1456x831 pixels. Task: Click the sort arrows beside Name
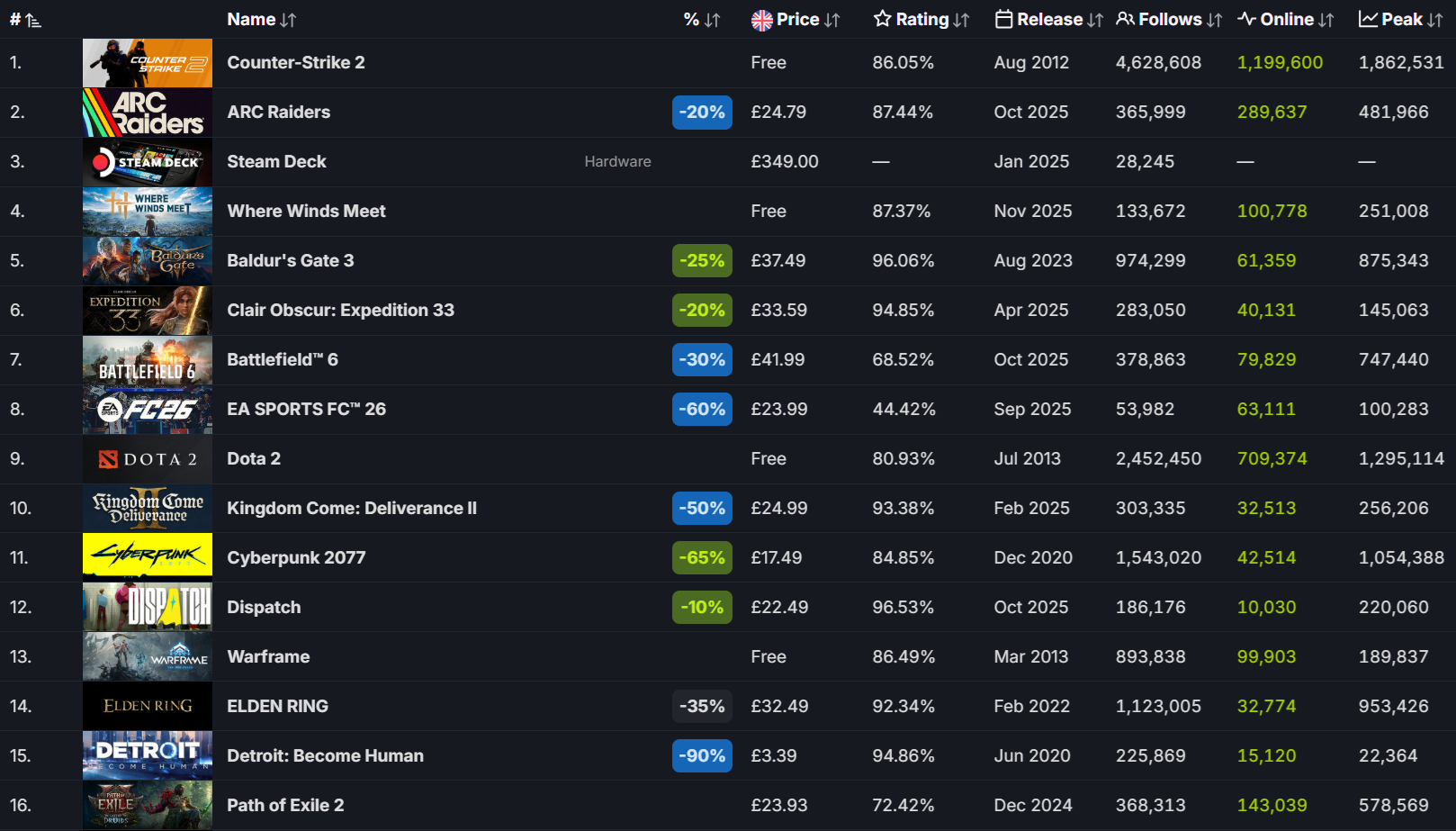click(x=288, y=20)
